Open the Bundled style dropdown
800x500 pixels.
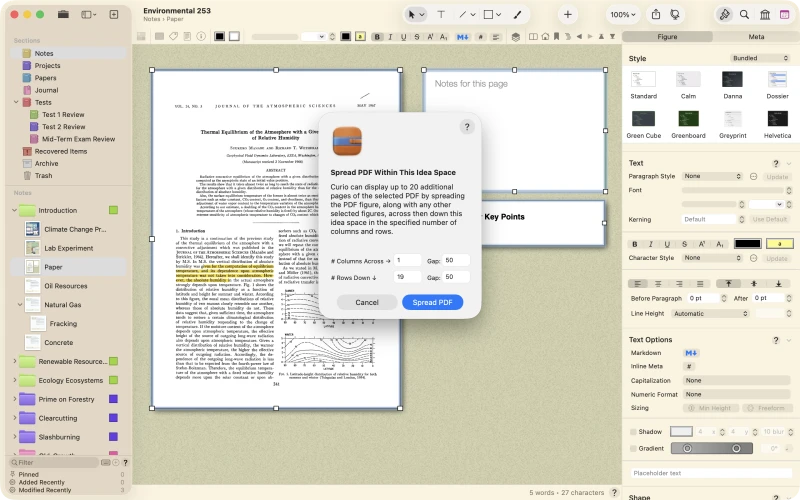point(760,58)
